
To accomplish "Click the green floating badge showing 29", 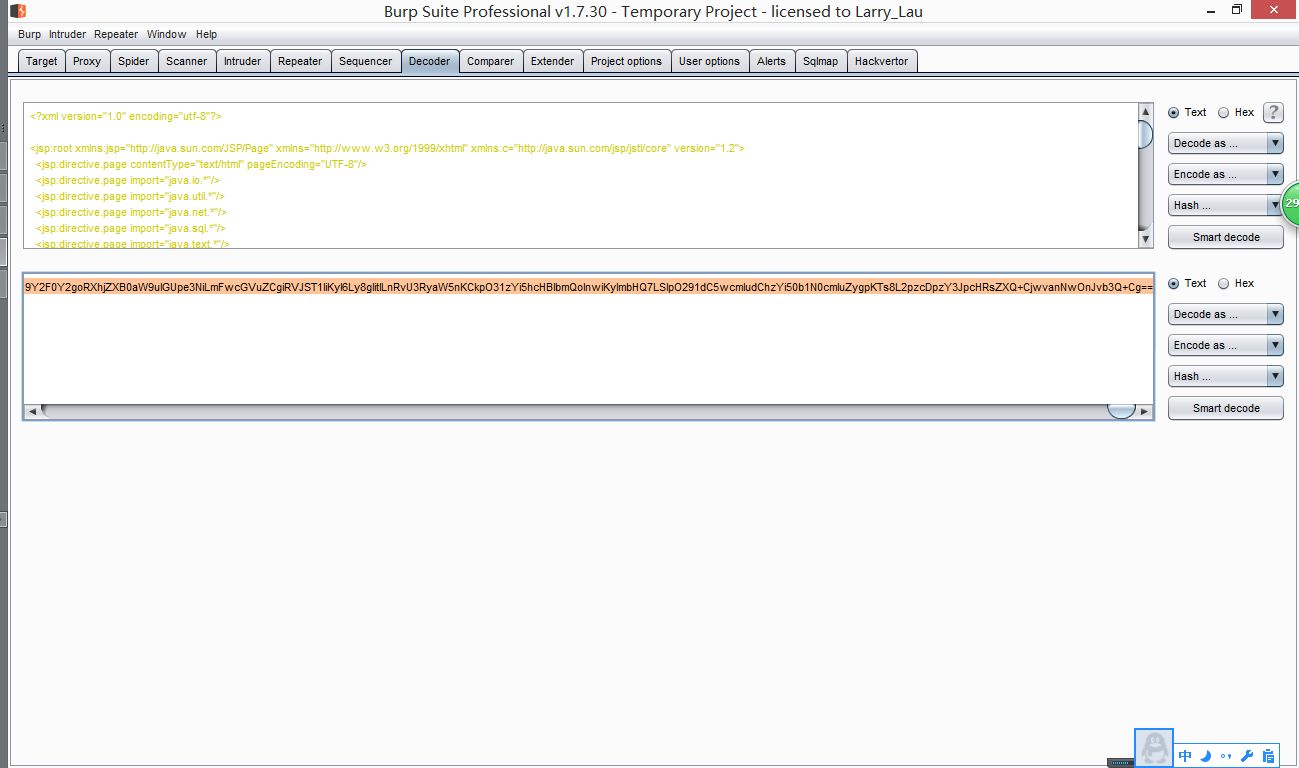I will click(x=1290, y=203).
